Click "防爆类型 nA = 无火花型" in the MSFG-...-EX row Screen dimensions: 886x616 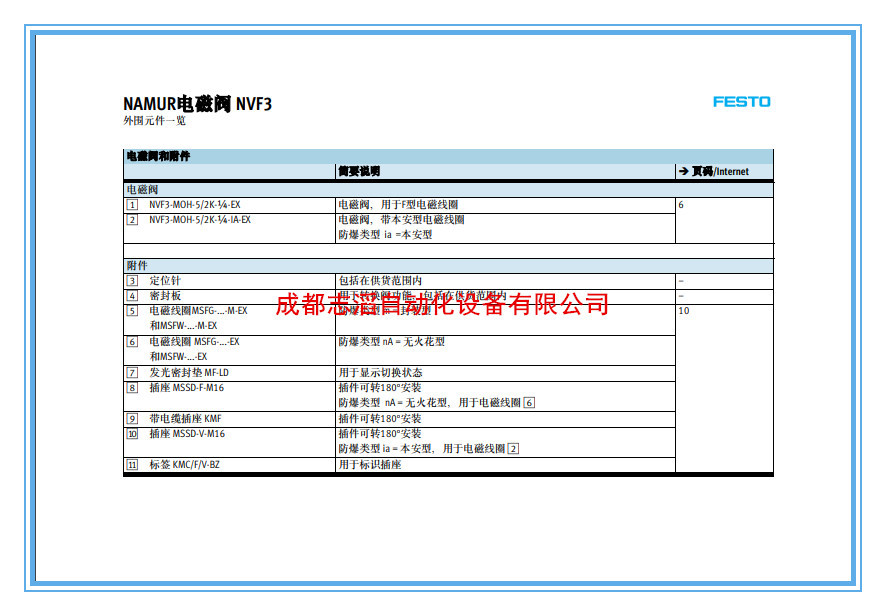(392, 342)
